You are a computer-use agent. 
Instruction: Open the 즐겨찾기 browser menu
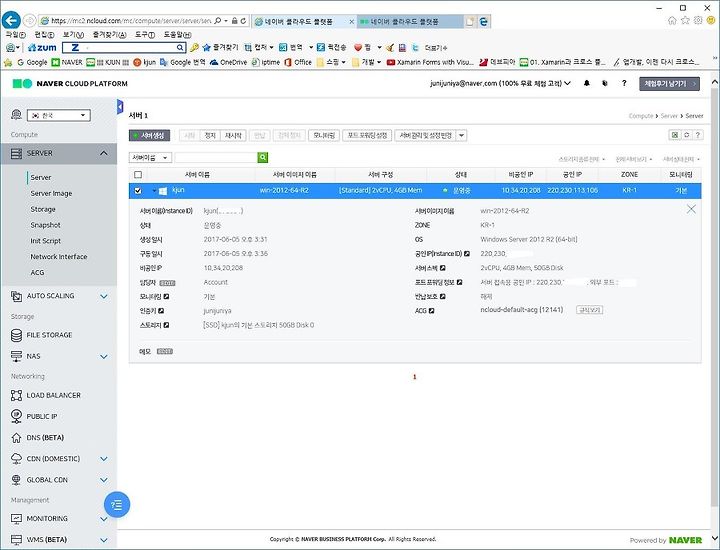pyautogui.click(x=109, y=35)
